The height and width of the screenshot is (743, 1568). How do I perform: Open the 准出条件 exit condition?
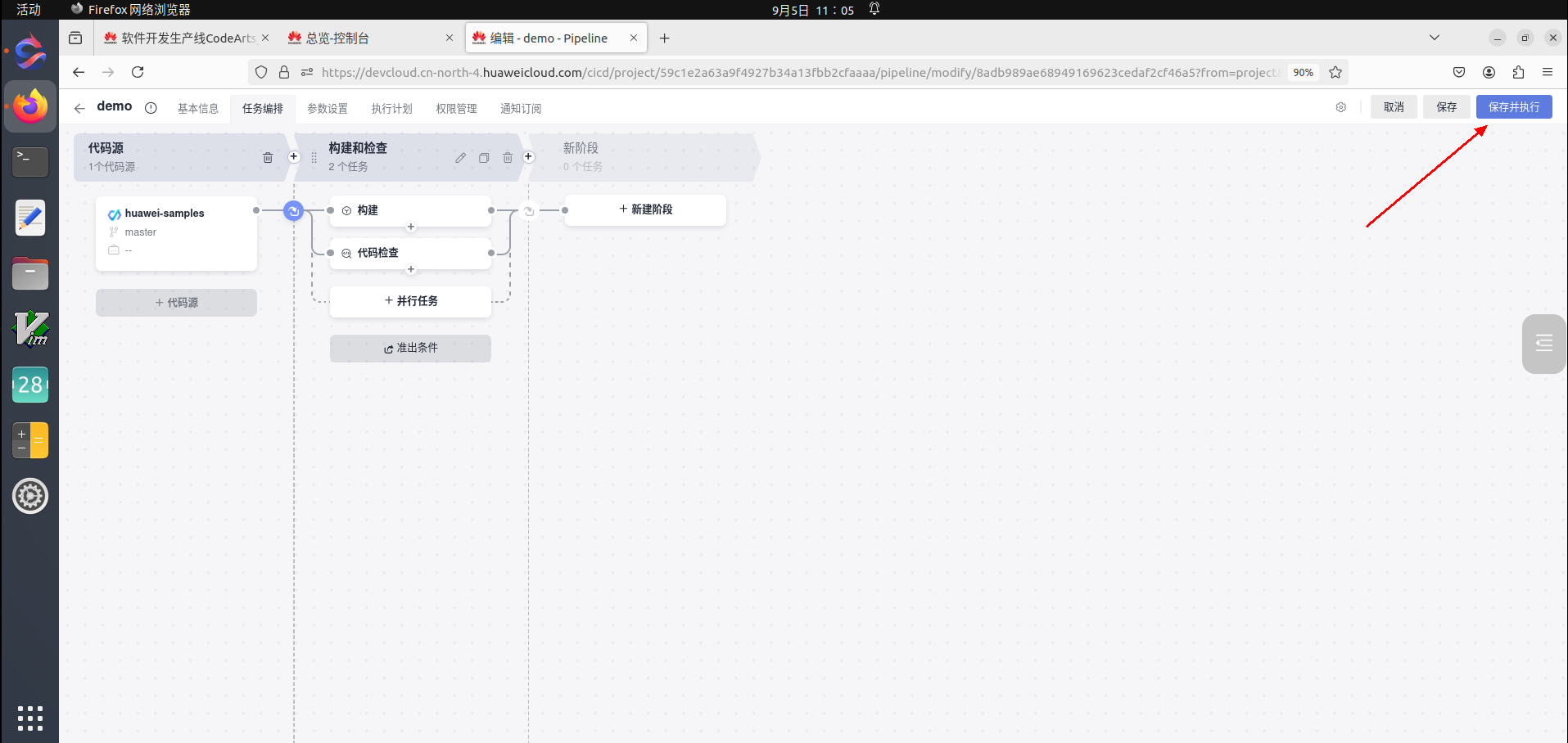tap(411, 348)
